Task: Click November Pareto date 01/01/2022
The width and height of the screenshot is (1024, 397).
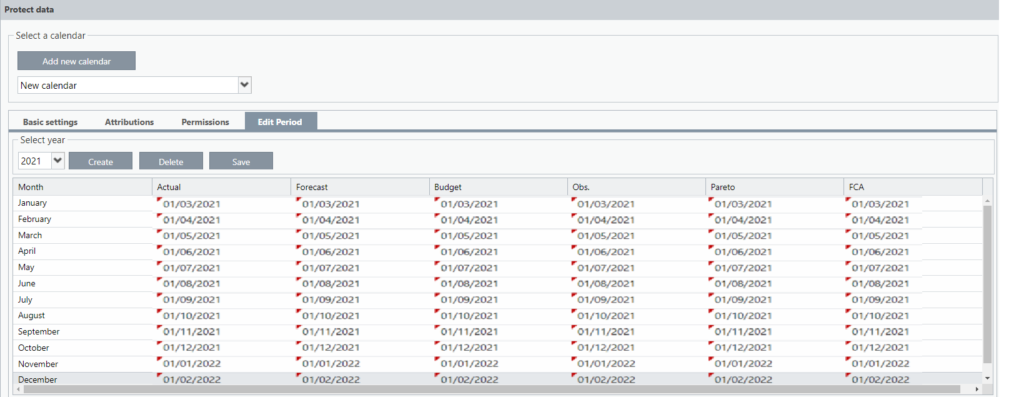Action: 743,364
